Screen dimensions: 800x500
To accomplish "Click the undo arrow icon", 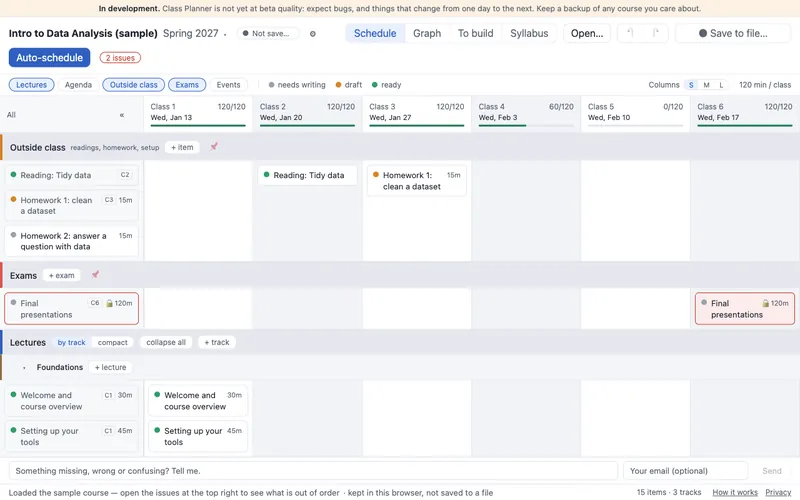I will coord(630,33).
